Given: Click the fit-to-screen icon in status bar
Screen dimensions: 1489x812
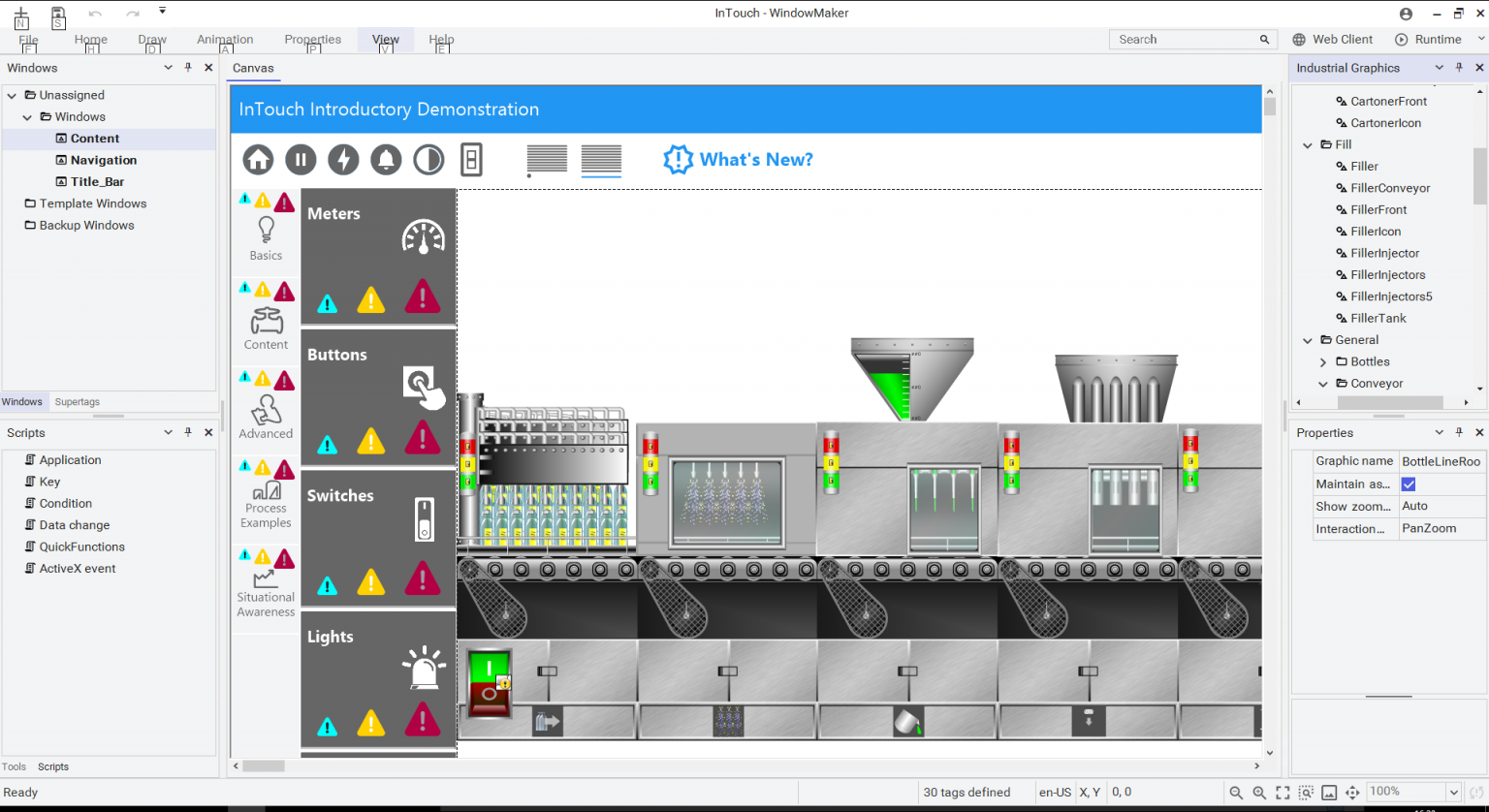Looking at the screenshot, I should 1283,793.
